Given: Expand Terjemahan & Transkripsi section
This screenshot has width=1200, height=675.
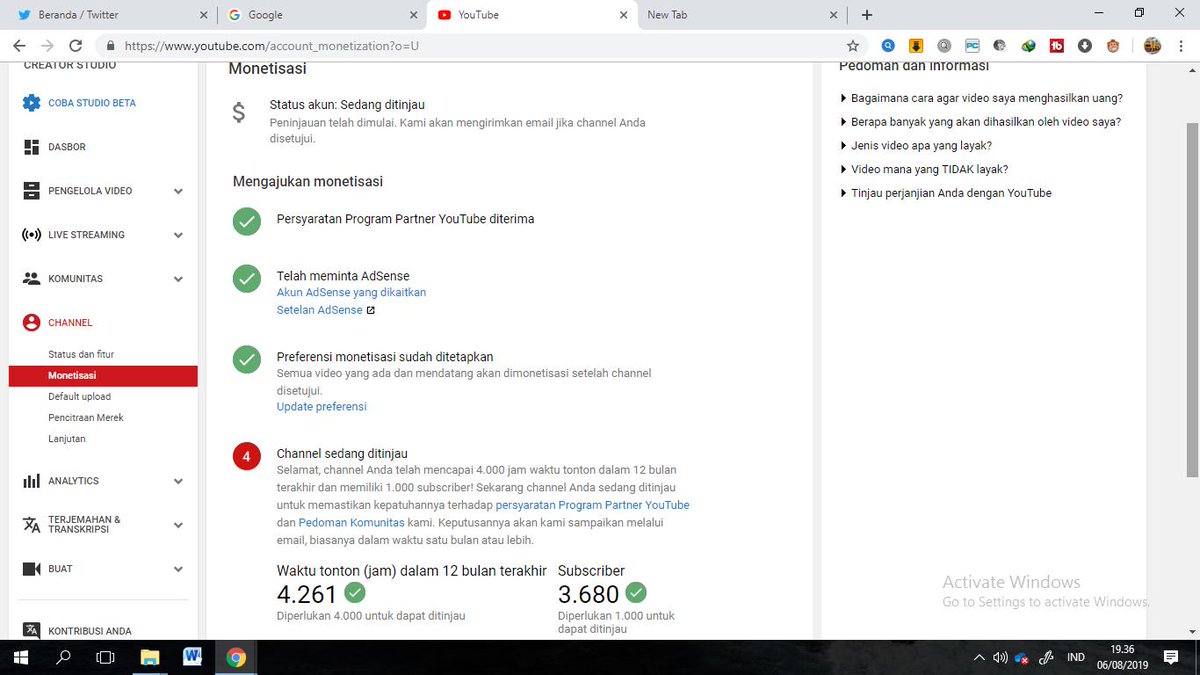Looking at the screenshot, I should pyautogui.click(x=178, y=525).
